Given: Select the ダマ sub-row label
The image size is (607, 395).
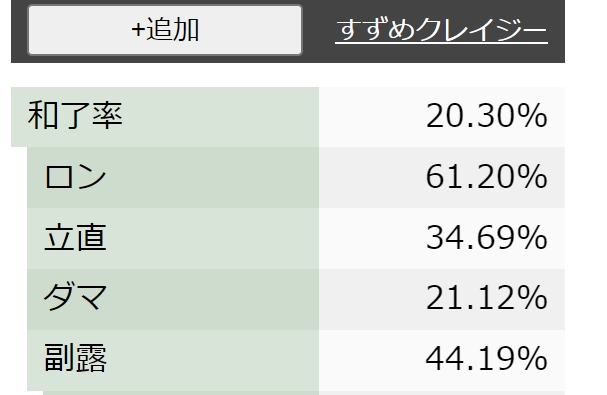Looking at the screenshot, I should click(x=75, y=298).
